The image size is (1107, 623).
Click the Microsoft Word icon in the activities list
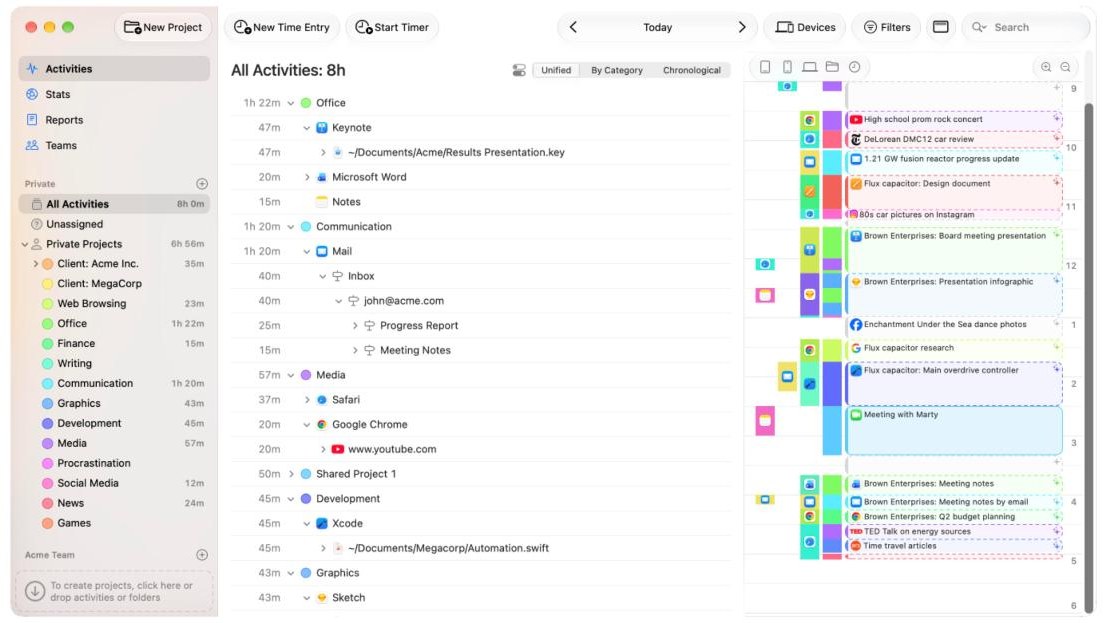(x=322, y=177)
